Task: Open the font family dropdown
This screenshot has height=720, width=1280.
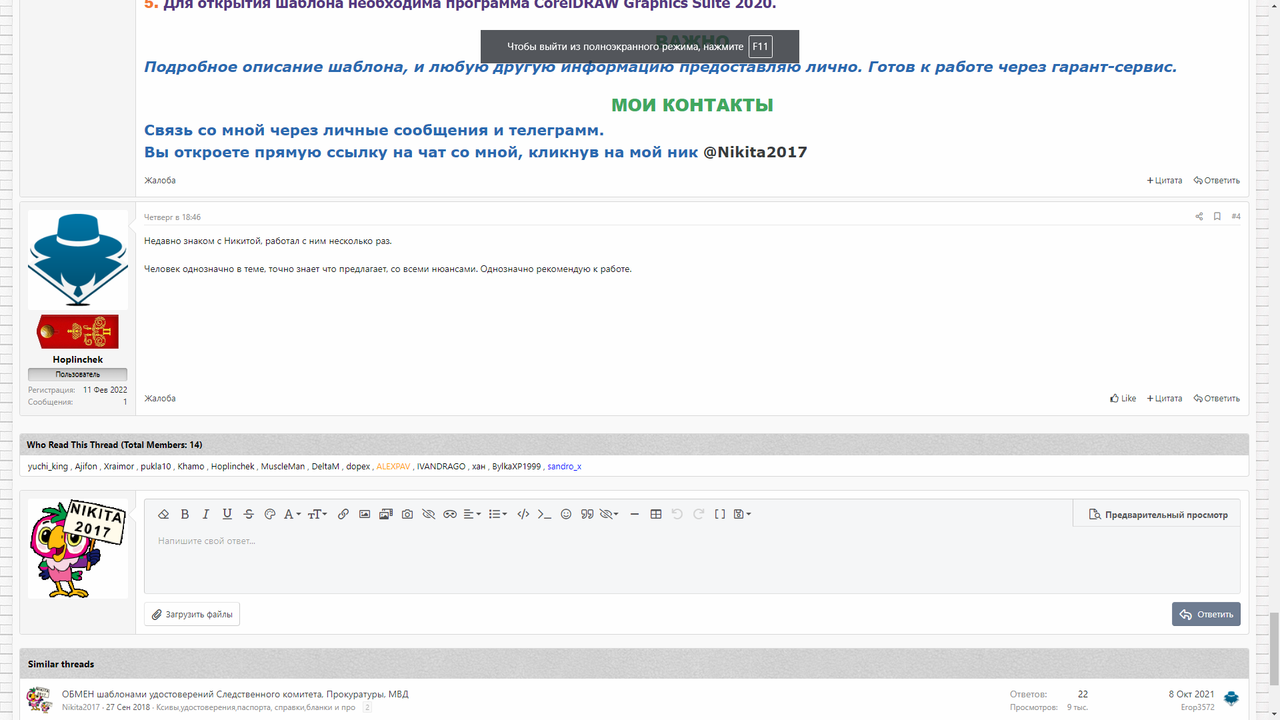Action: 292,514
